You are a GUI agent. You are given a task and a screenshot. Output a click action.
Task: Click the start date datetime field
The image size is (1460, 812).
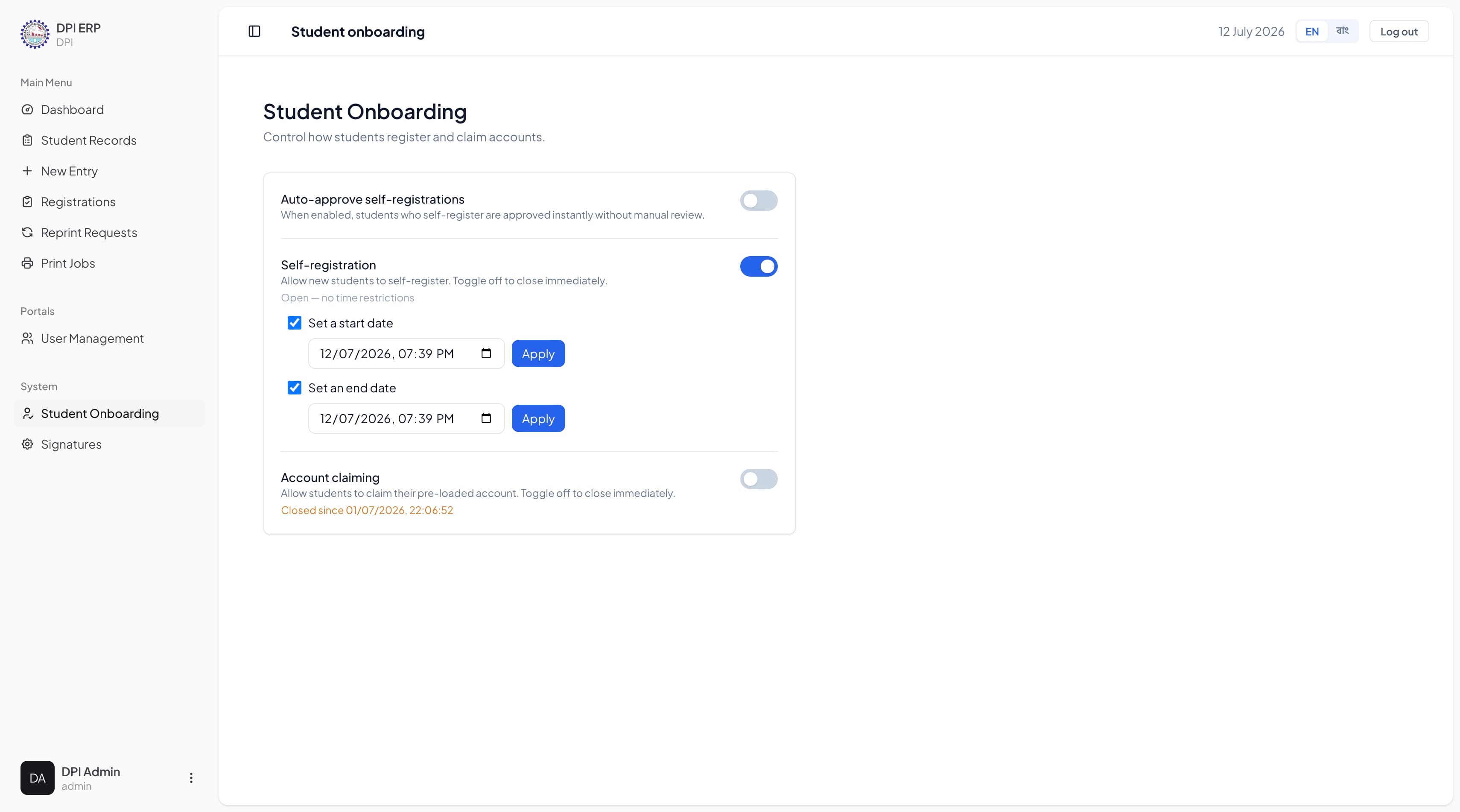click(406, 353)
